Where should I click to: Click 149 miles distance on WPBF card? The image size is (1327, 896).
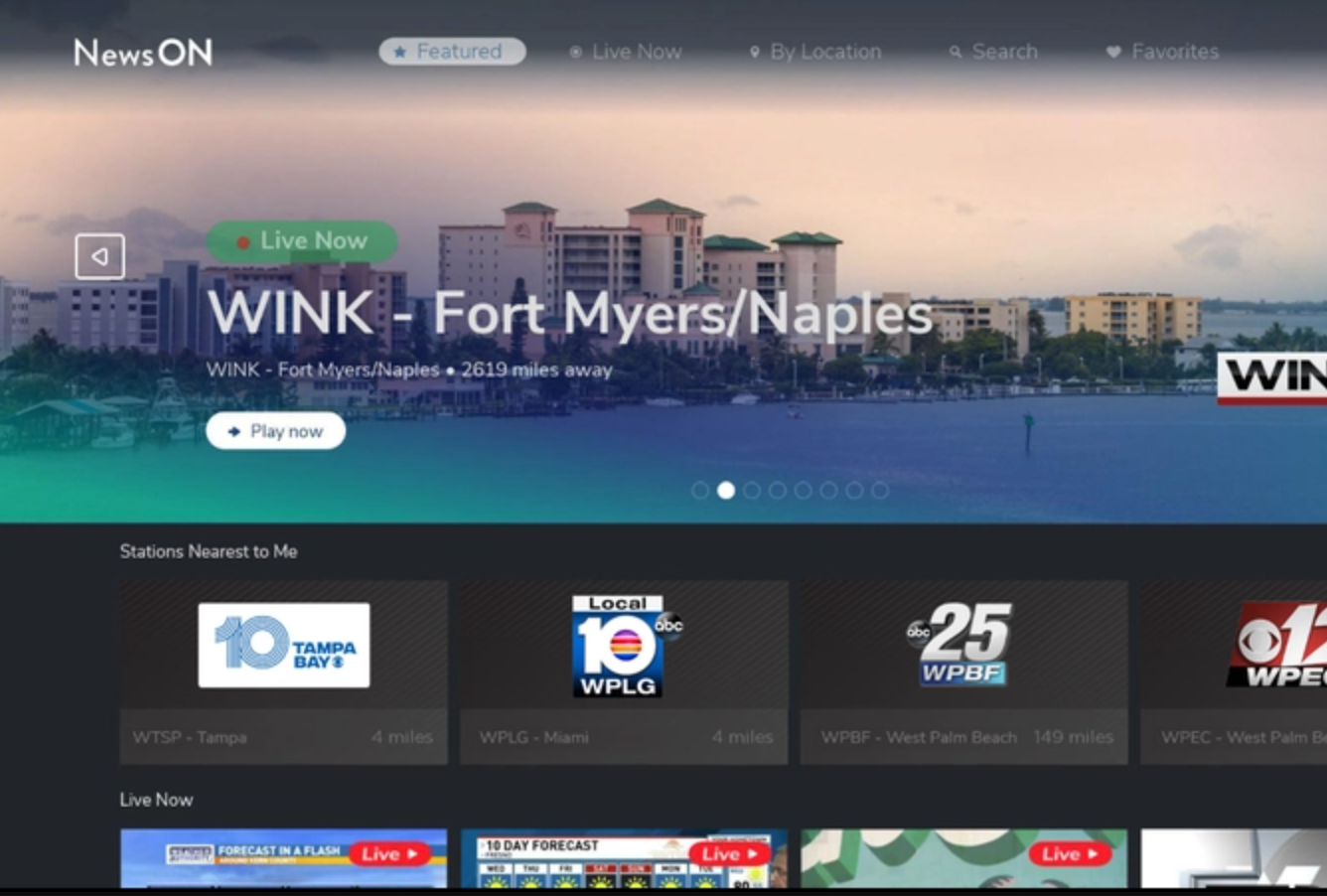[1073, 737]
